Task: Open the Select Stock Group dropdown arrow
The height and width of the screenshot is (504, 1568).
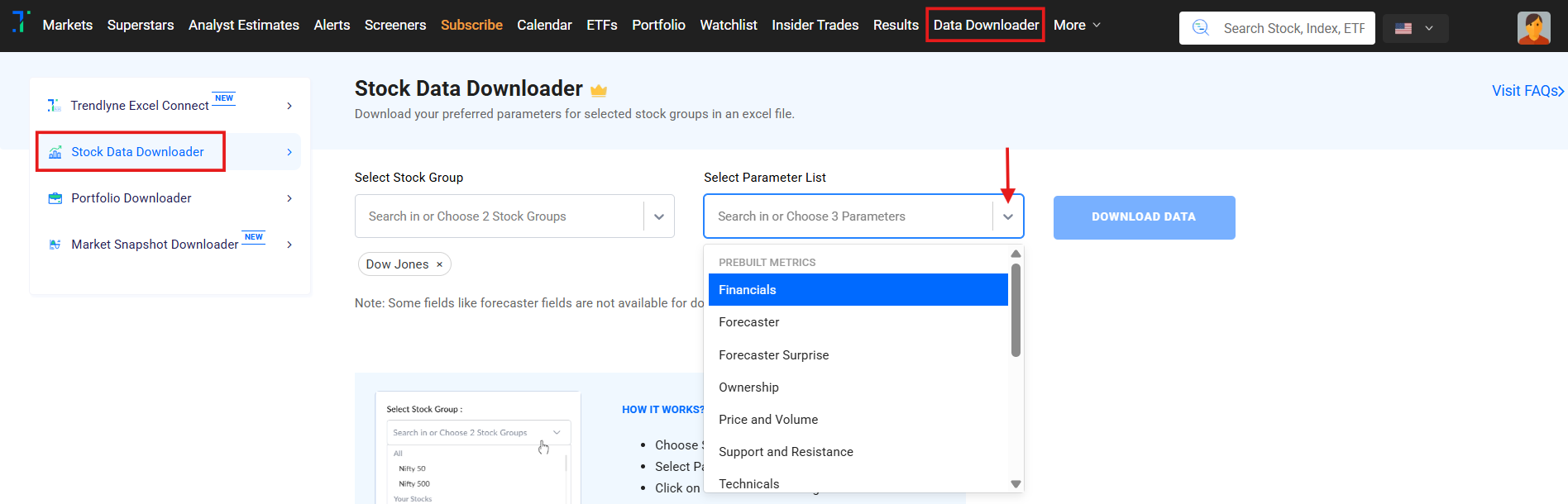Action: click(659, 216)
